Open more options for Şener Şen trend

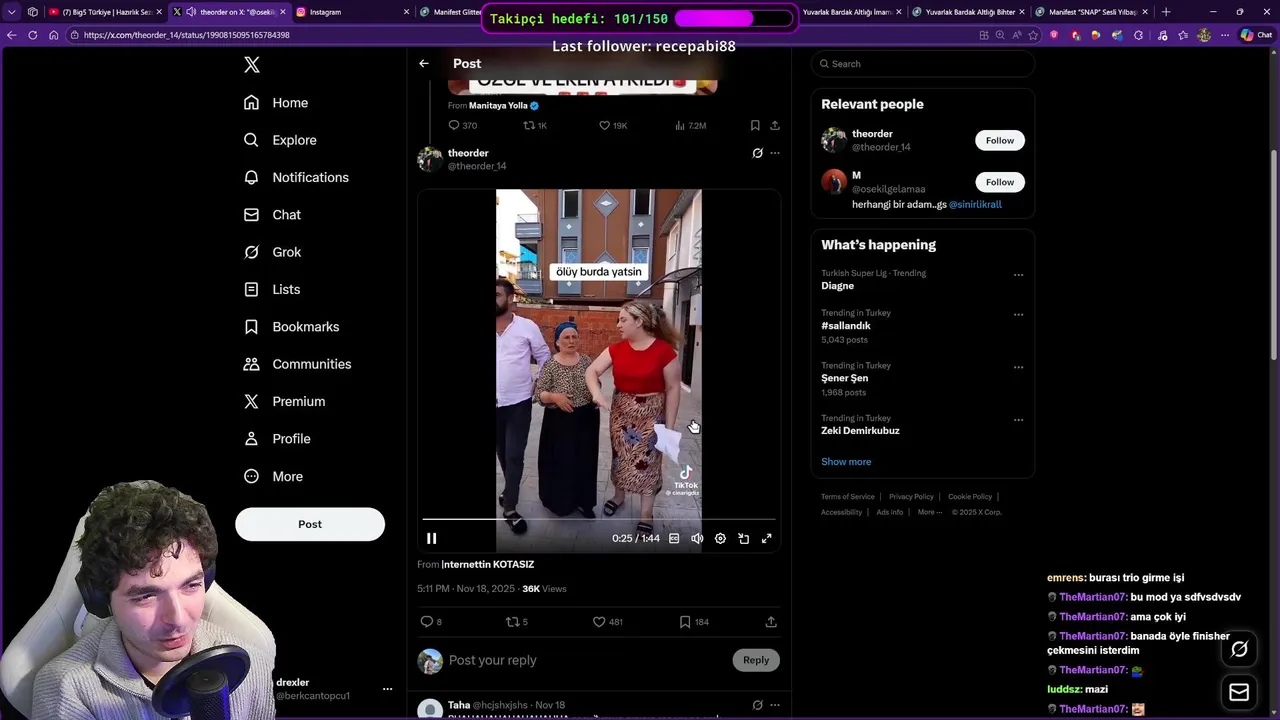click(x=1018, y=367)
